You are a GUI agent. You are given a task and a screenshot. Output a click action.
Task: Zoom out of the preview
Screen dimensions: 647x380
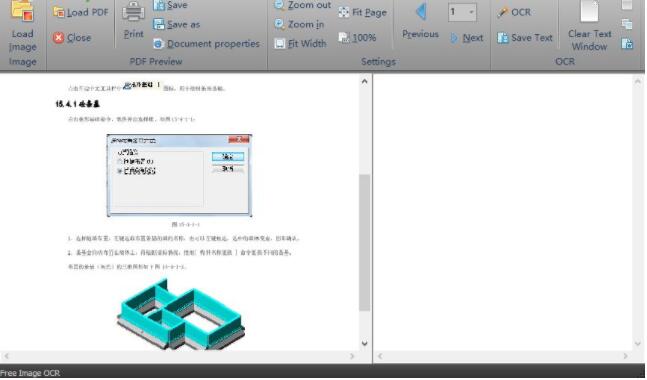[x=302, y=5]
